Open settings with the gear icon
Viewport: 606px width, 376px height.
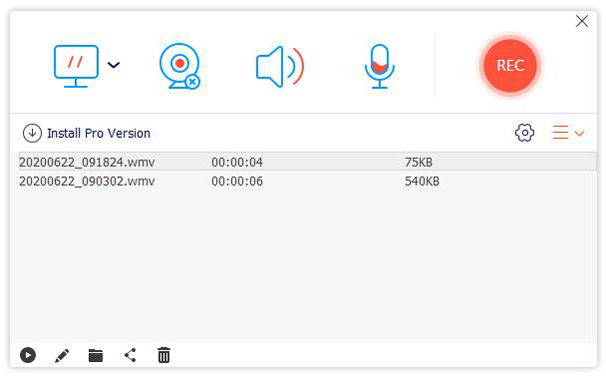click(x=524, y=133)
